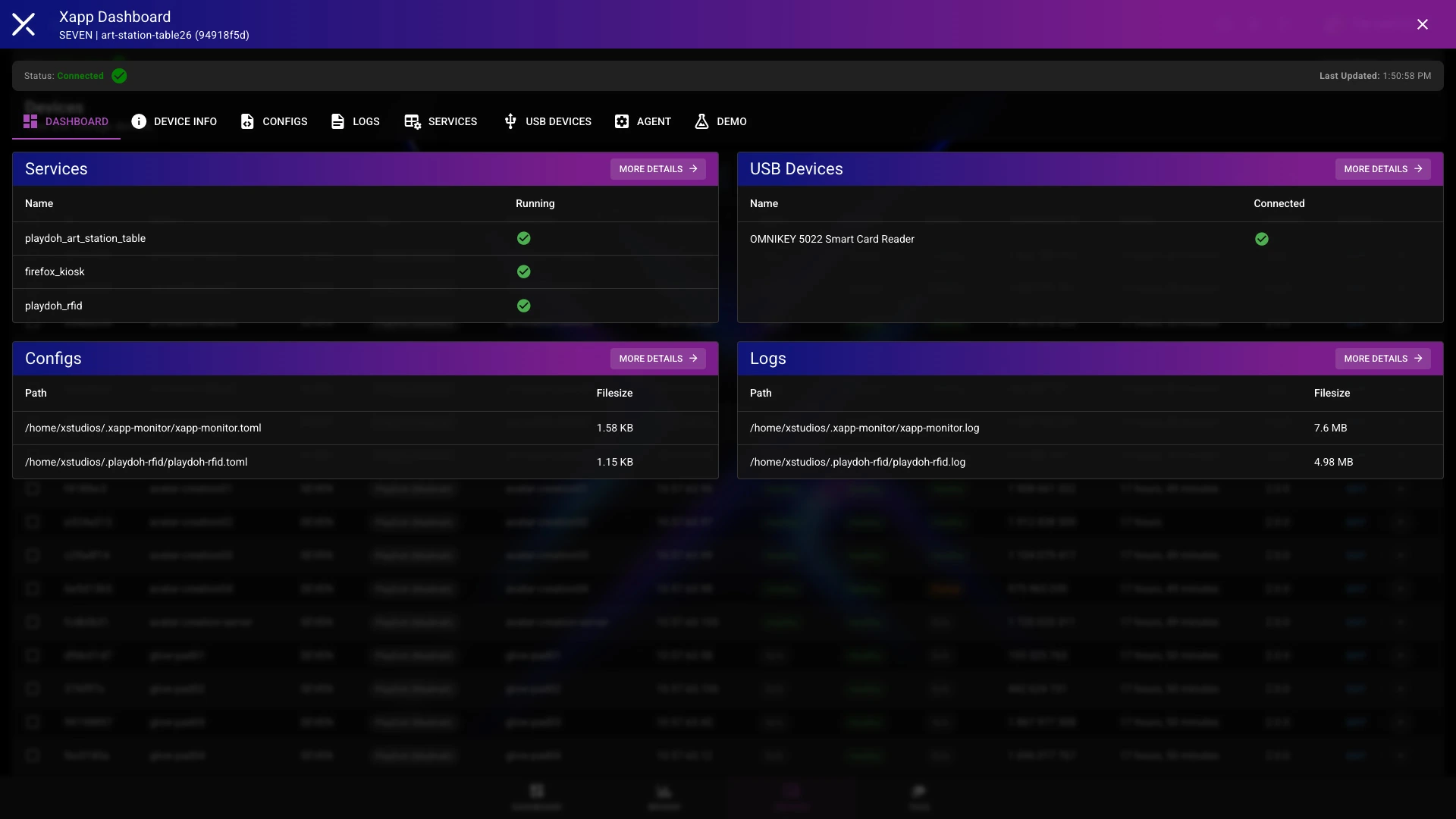Screen dimensions: 1456x819
Task: Click the Connected column header in USB Devices
Action: point(1279,203)
